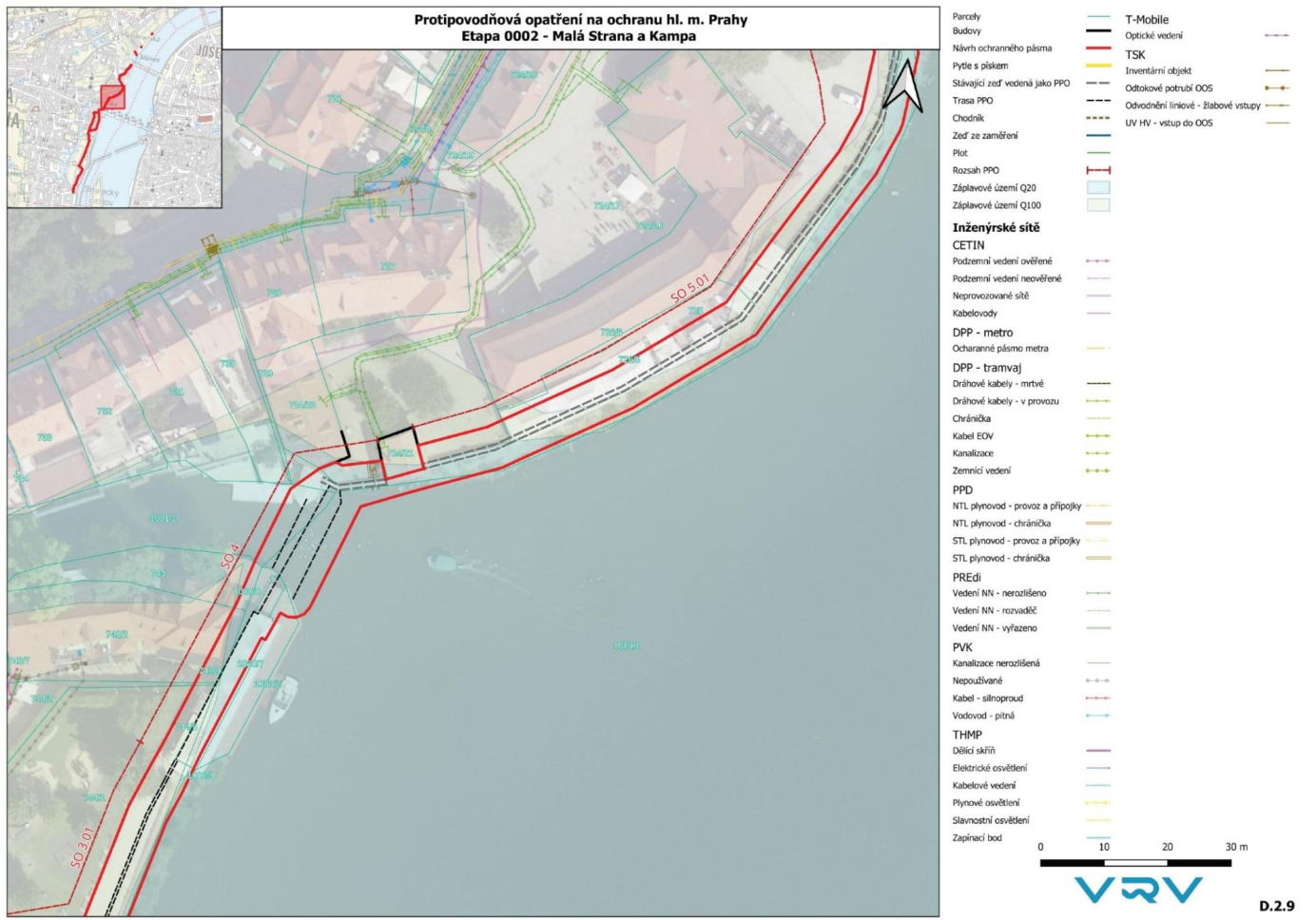Click the red 'Rozsah PPO' legend symbol
The height and width of the screenshot is (920, 1316).
[1098, 170]
